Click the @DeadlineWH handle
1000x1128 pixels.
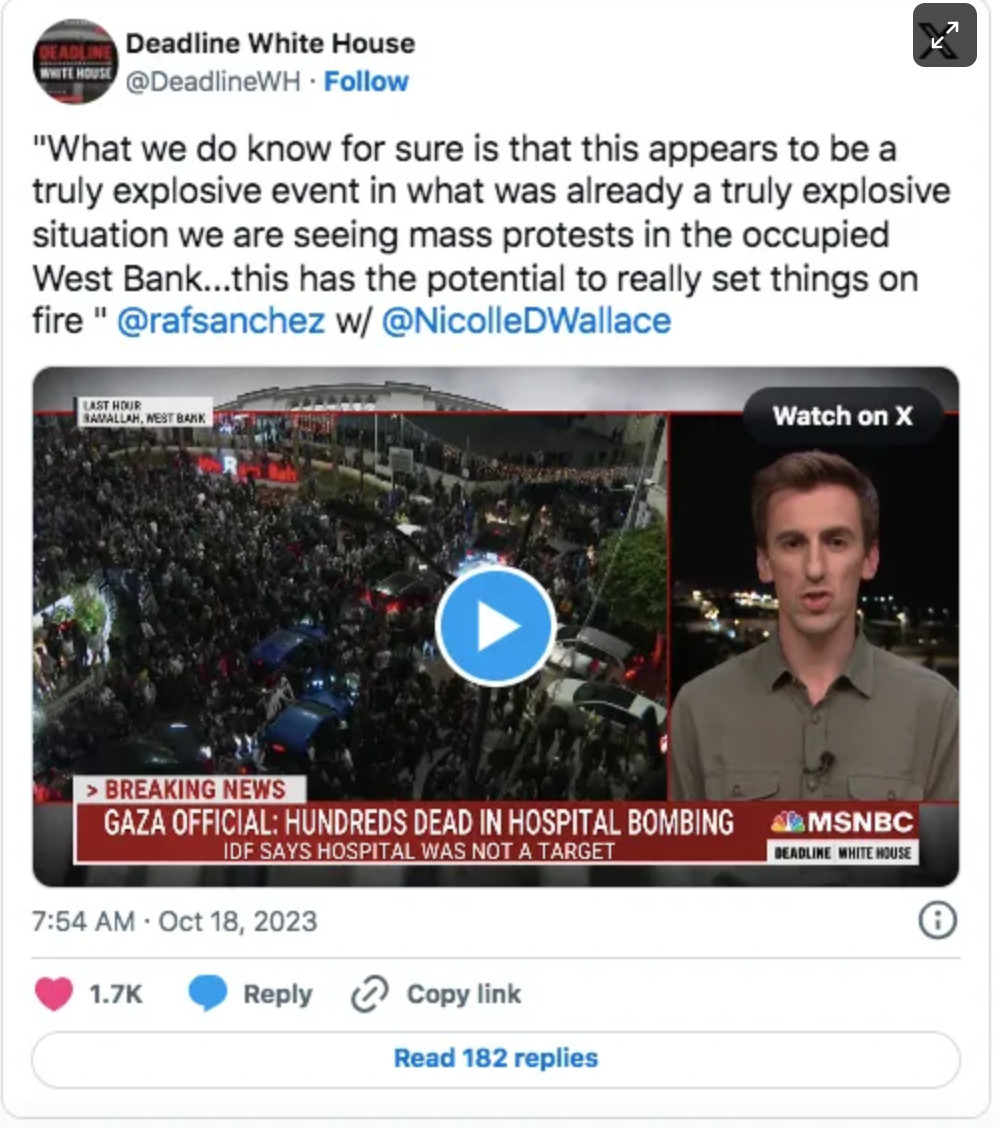click(213, 81)
